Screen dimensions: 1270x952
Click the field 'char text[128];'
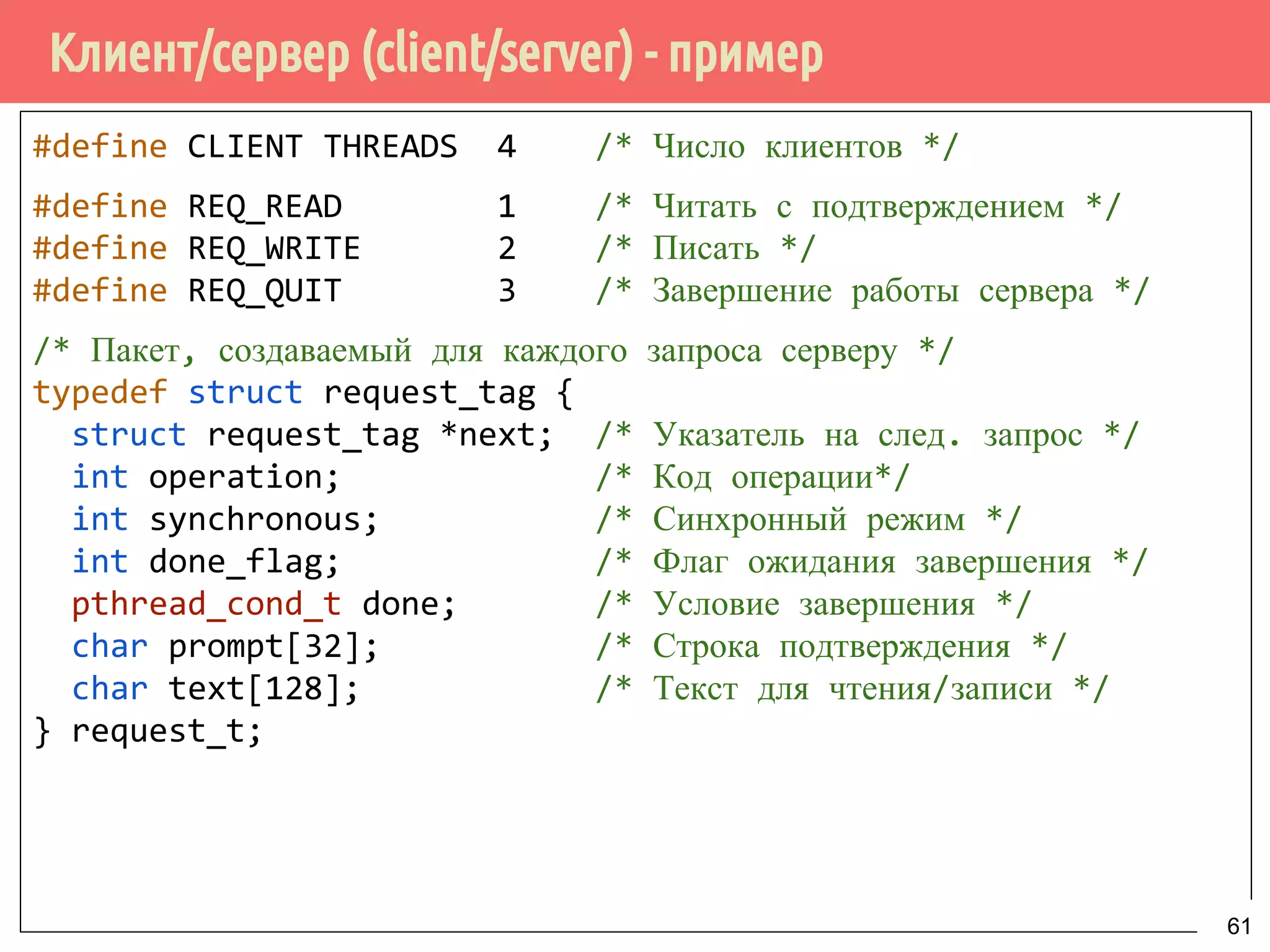point(216,689)
